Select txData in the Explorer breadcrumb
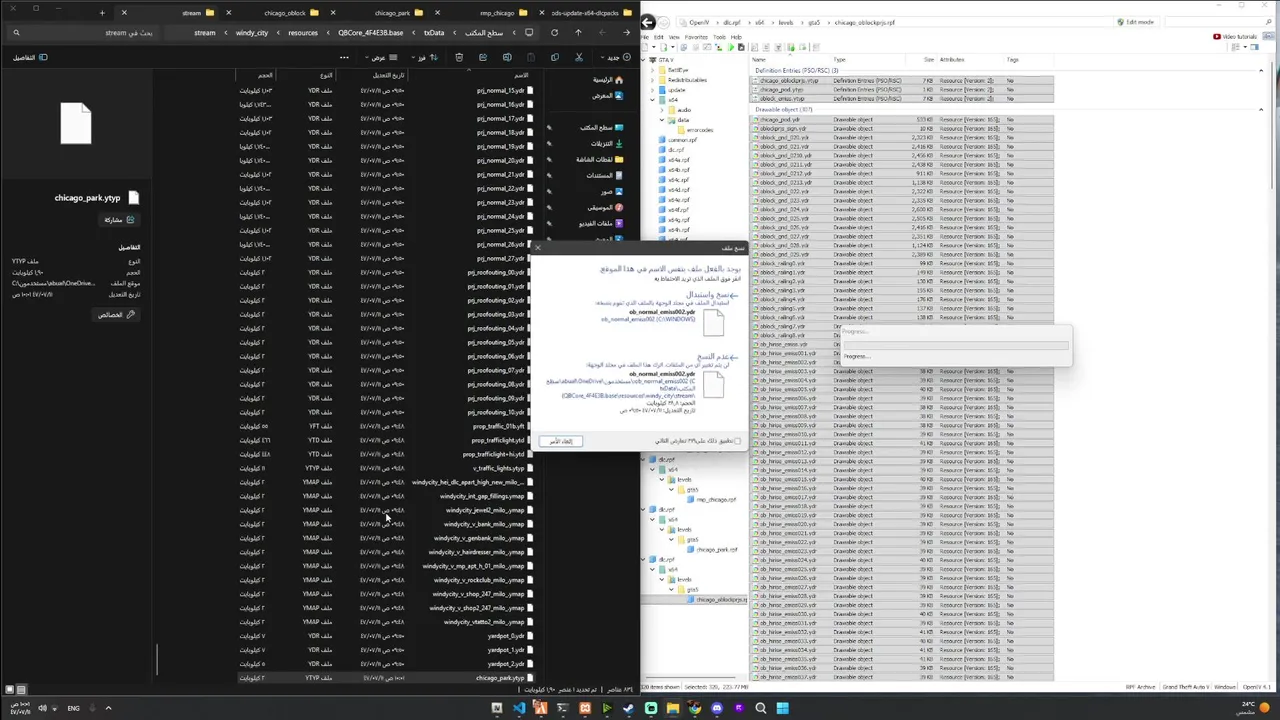The height and width of the screenshot is (720, 1280). [x=434, y=33]
